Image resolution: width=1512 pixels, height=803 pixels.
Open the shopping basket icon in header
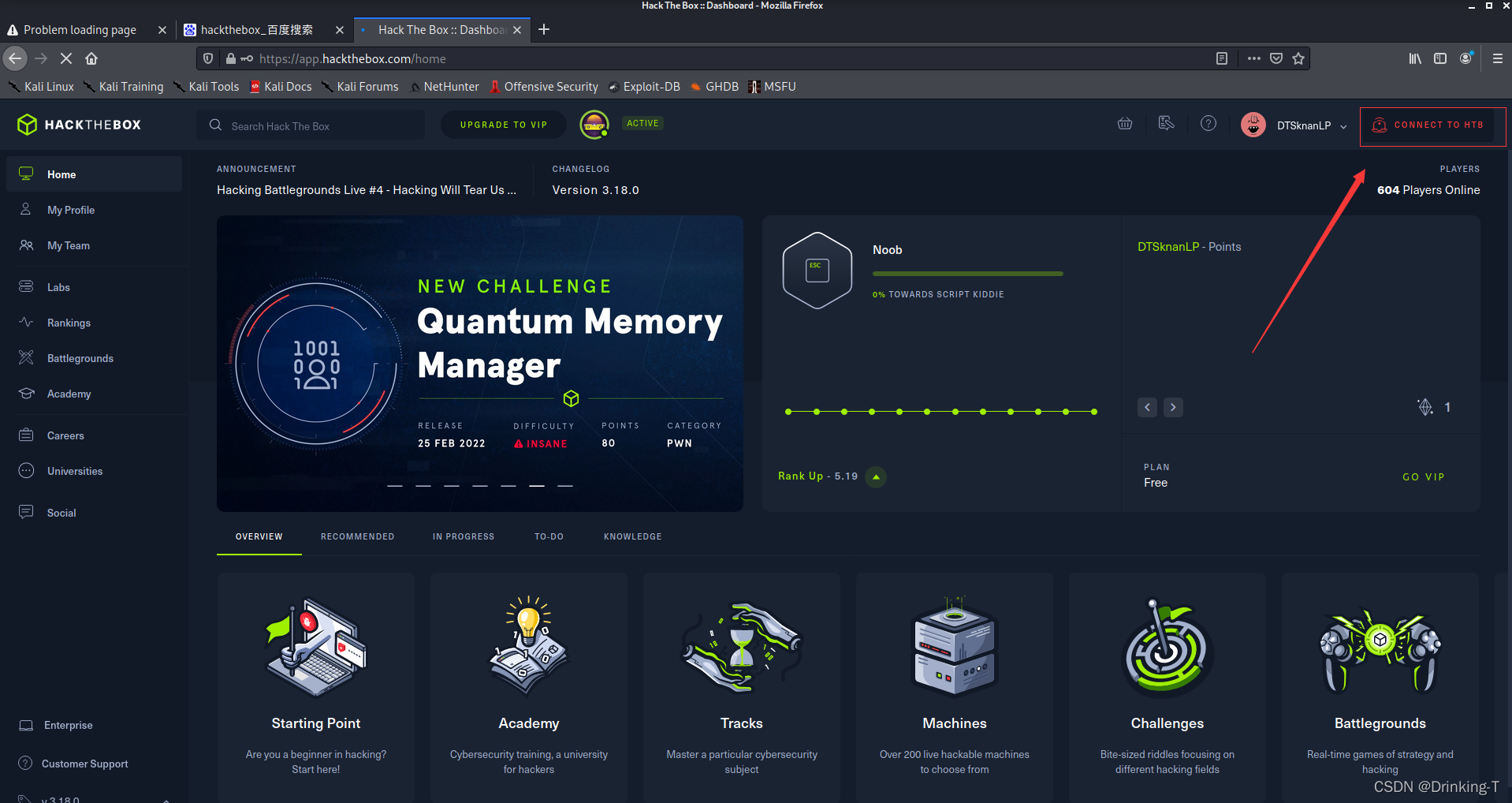pyautogui.click(x=1125, y=123)
